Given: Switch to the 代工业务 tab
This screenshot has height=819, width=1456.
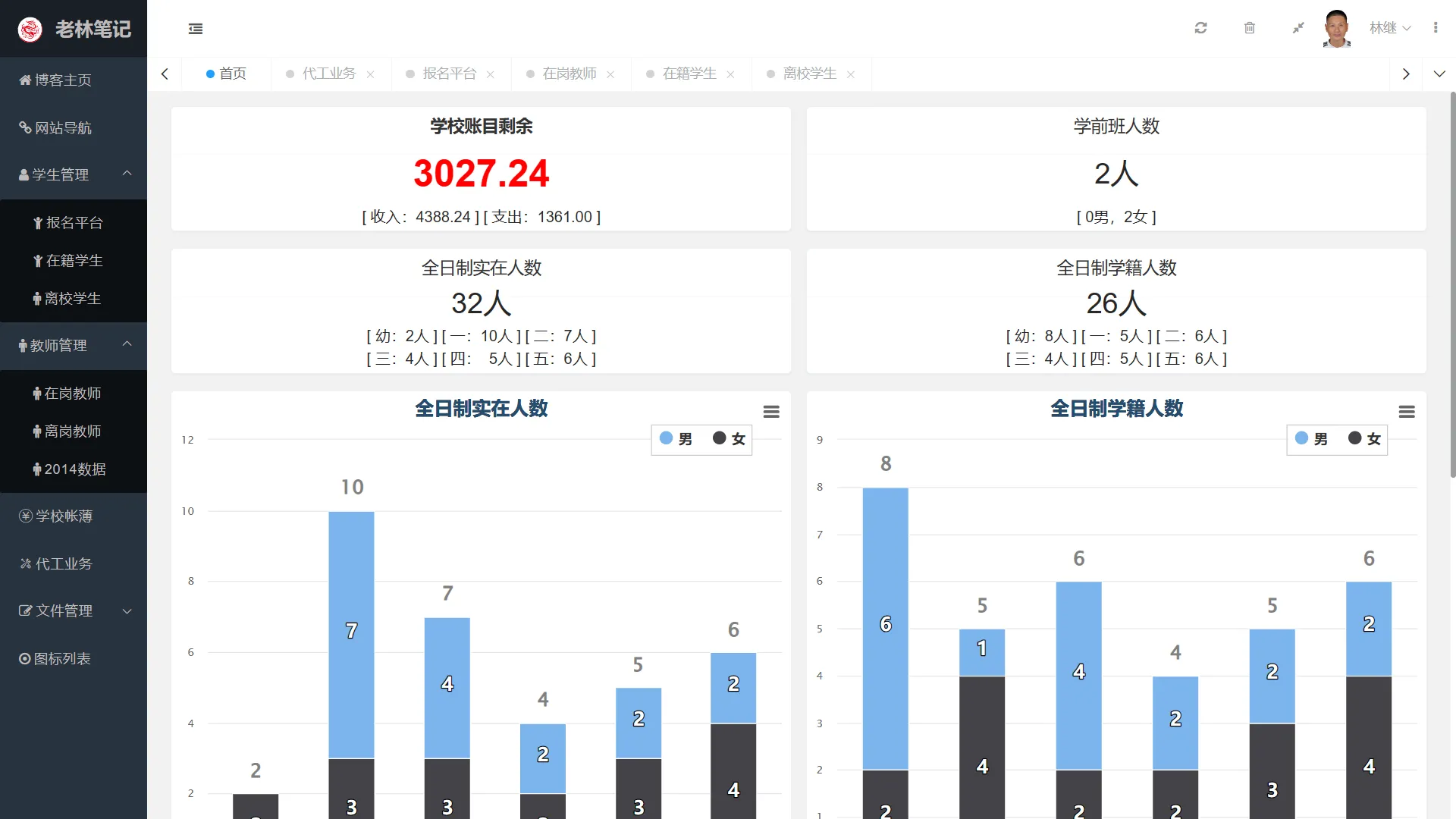Looking at the screenshot, I should pos(328,74).
